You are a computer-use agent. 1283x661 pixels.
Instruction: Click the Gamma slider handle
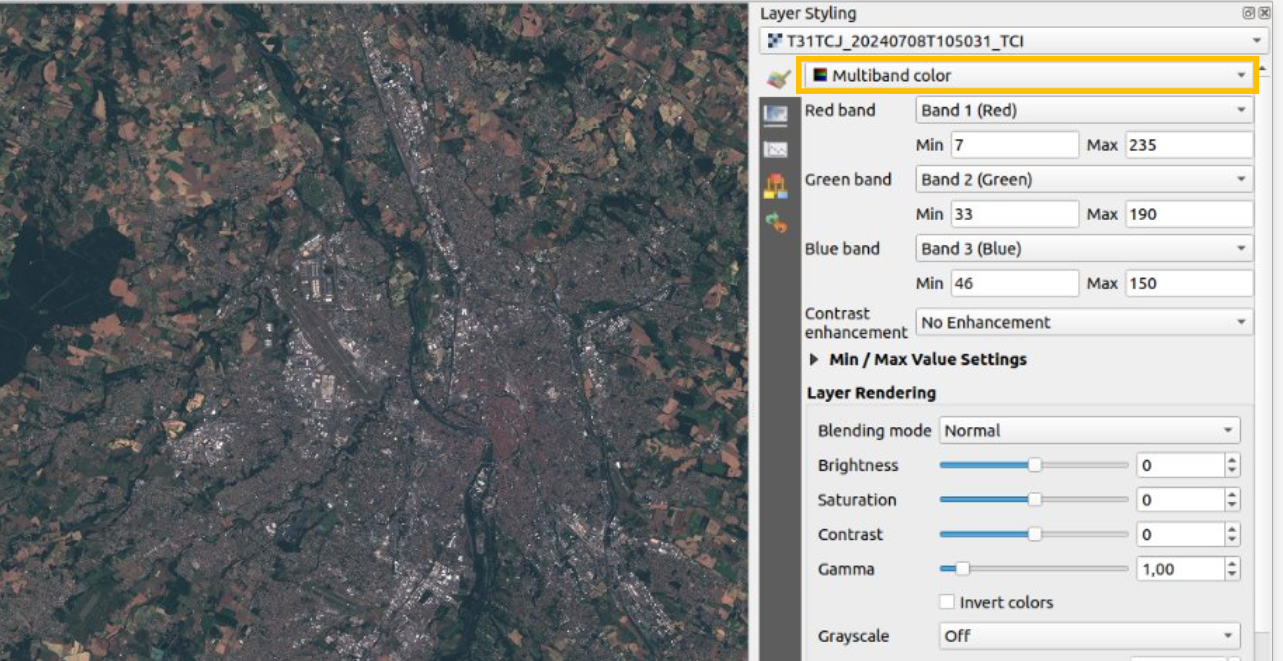pyautogui.click(x=962, y=569)
